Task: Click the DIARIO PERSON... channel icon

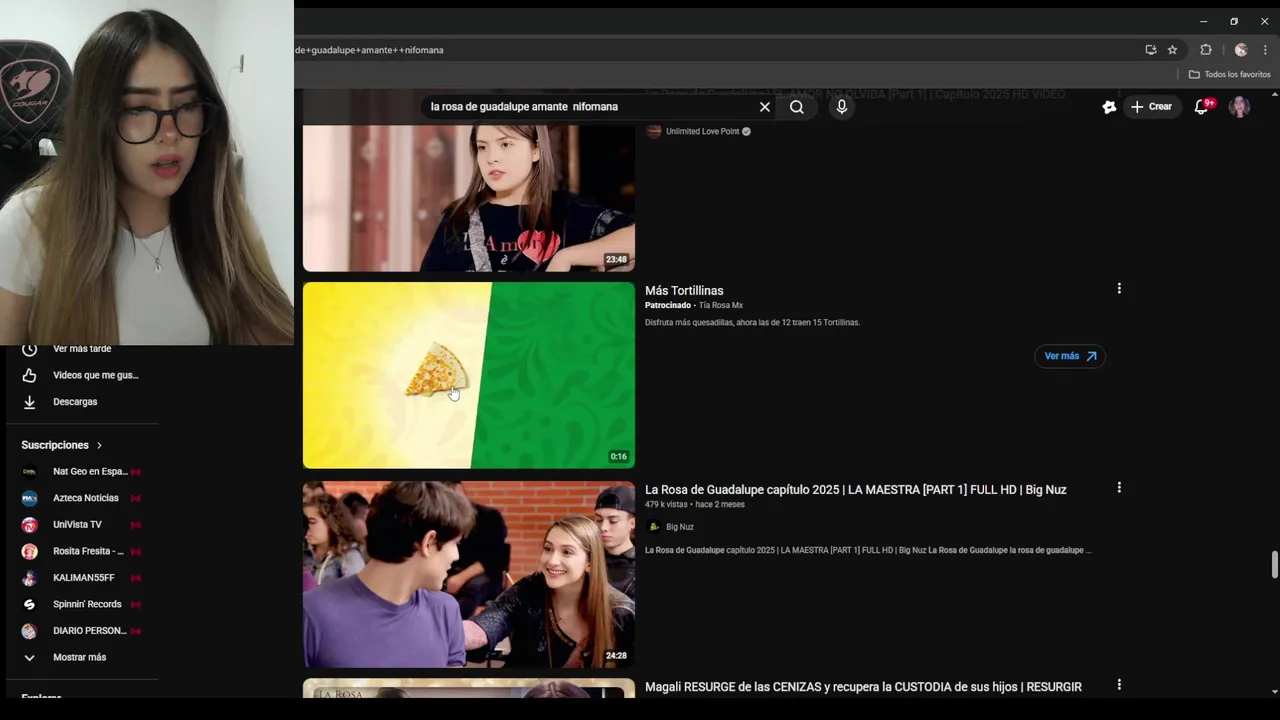Action: [29, 631]
